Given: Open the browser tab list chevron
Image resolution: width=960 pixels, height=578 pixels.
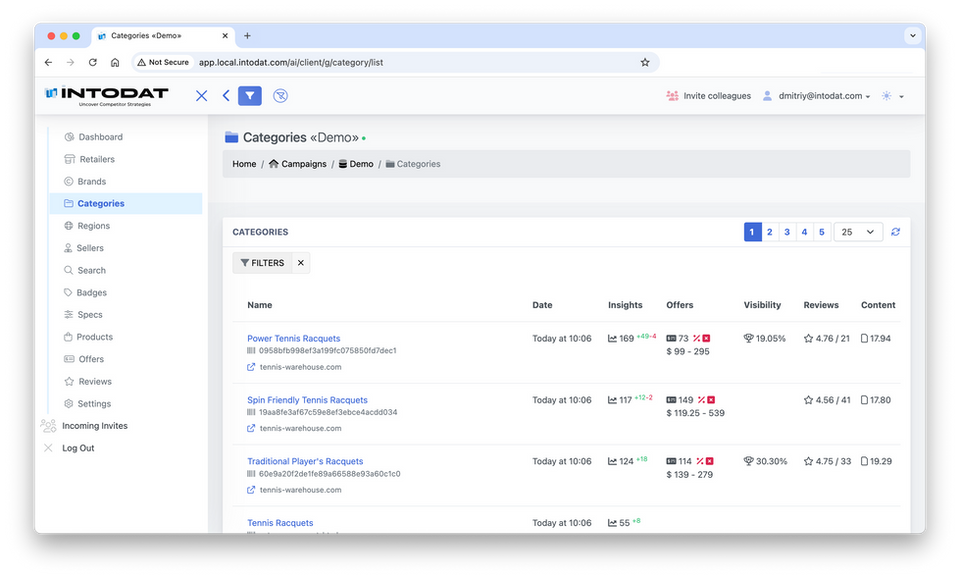Looking at the screenshot, I should 912,36.
